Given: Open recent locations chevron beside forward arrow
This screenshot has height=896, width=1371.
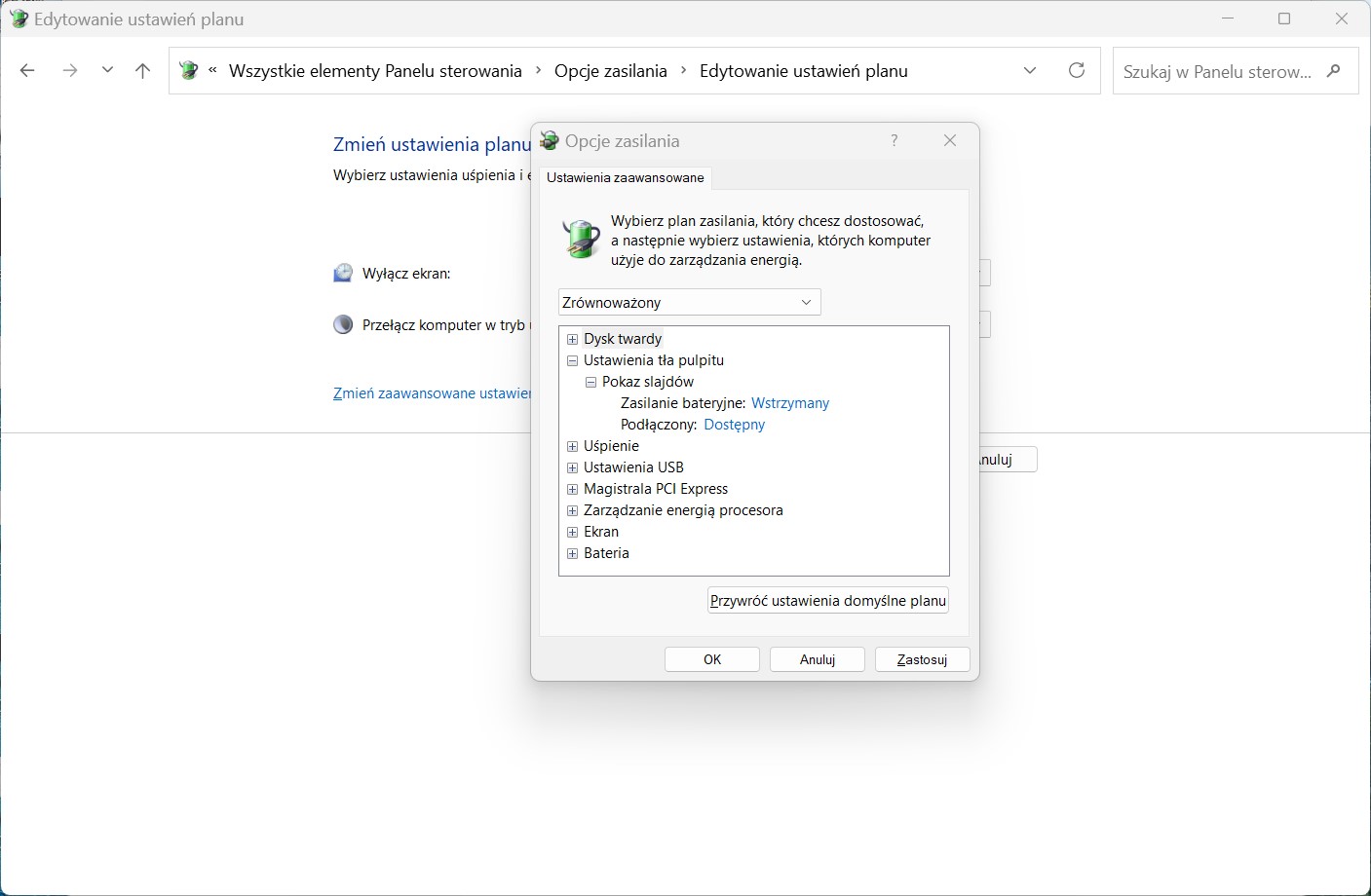Looking at the screenshot, I should tap(107, 70).
